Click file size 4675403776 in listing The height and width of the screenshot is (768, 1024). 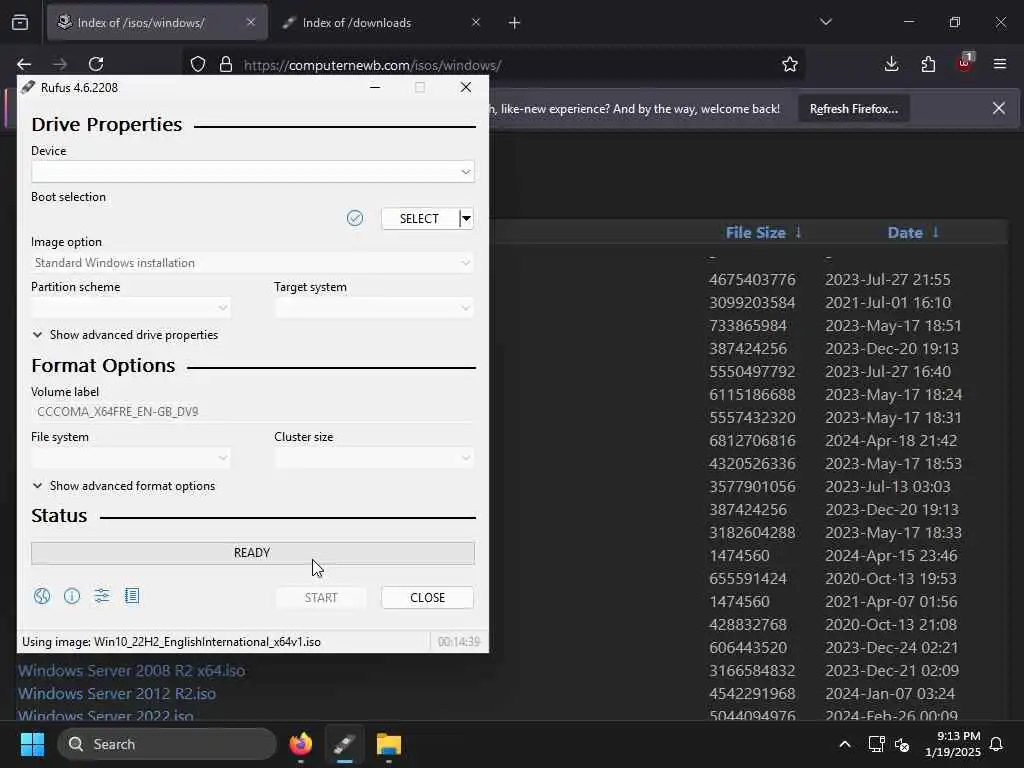pyautogui.click(x=752, y=280)
